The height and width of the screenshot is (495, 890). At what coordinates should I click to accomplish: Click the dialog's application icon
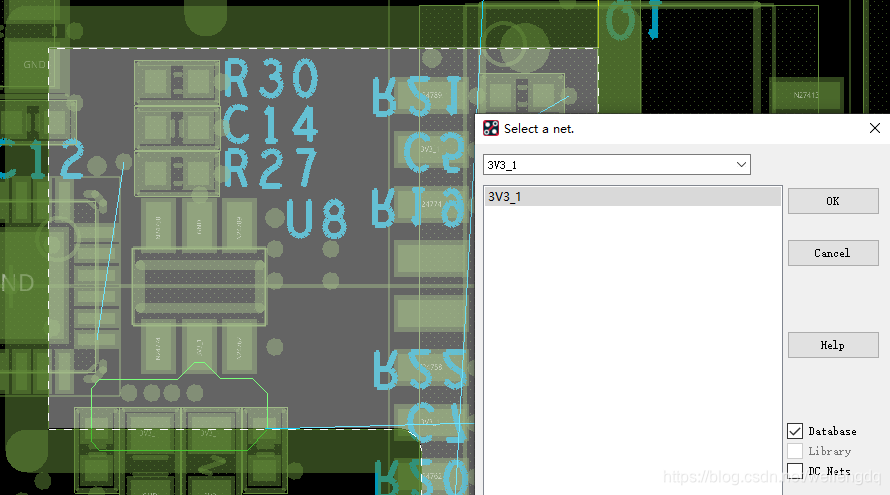(491, 128)
